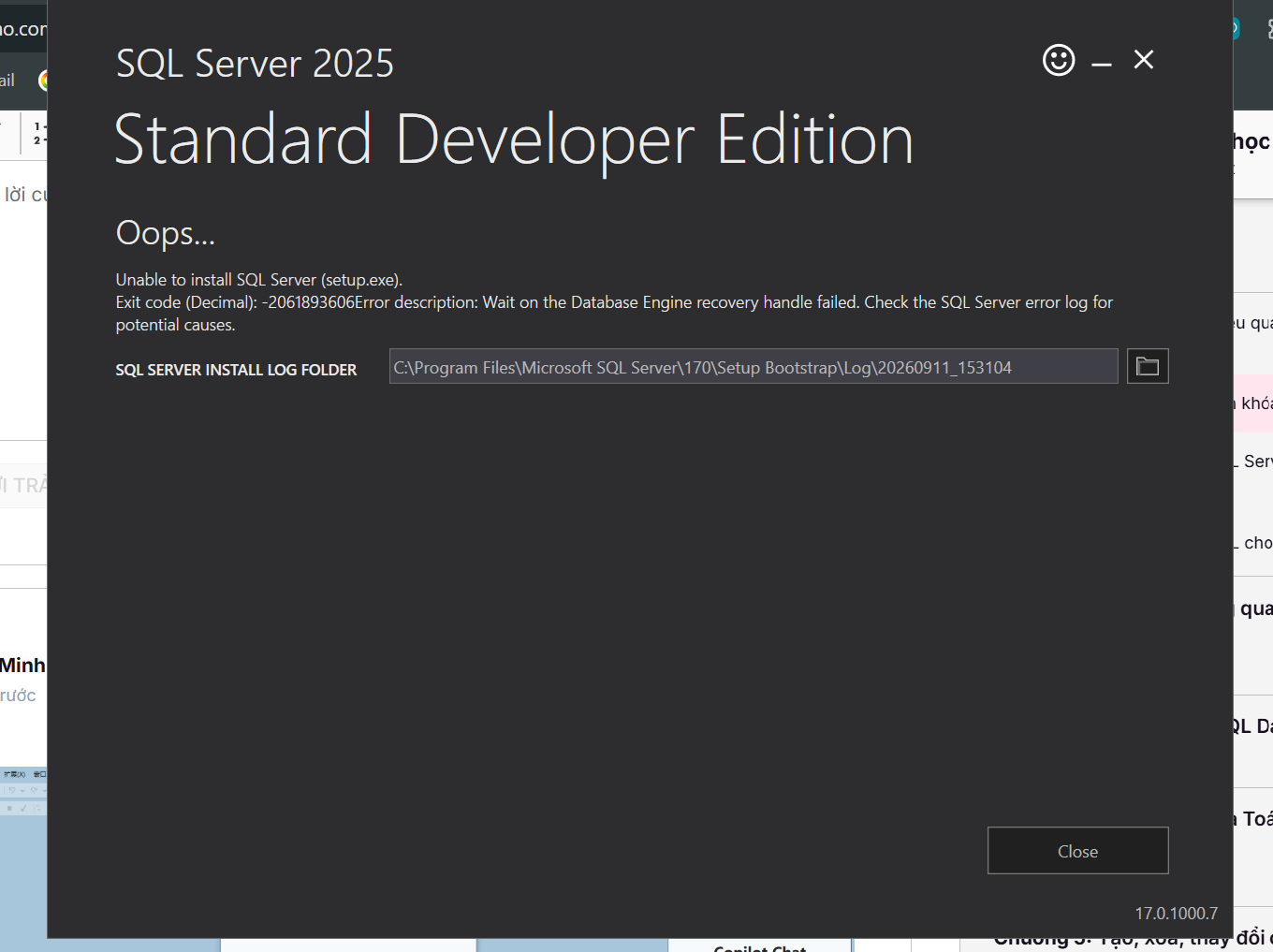Click the exit code error description text
The image size is (1273, 952).
(614, 314)
